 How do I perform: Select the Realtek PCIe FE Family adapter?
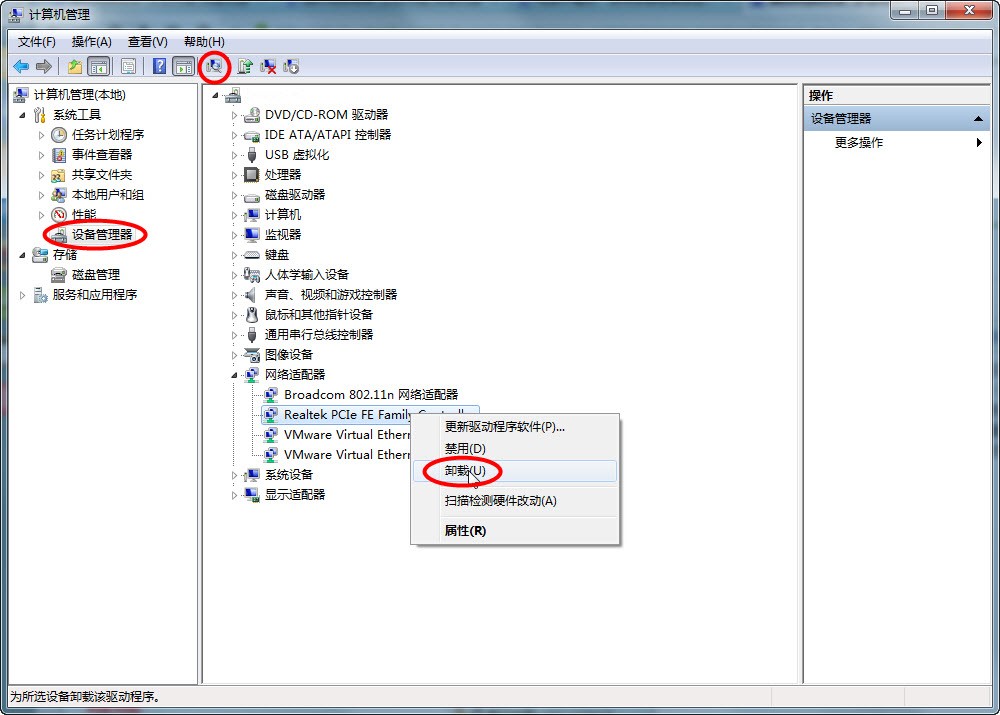click(x=346, y=415)
